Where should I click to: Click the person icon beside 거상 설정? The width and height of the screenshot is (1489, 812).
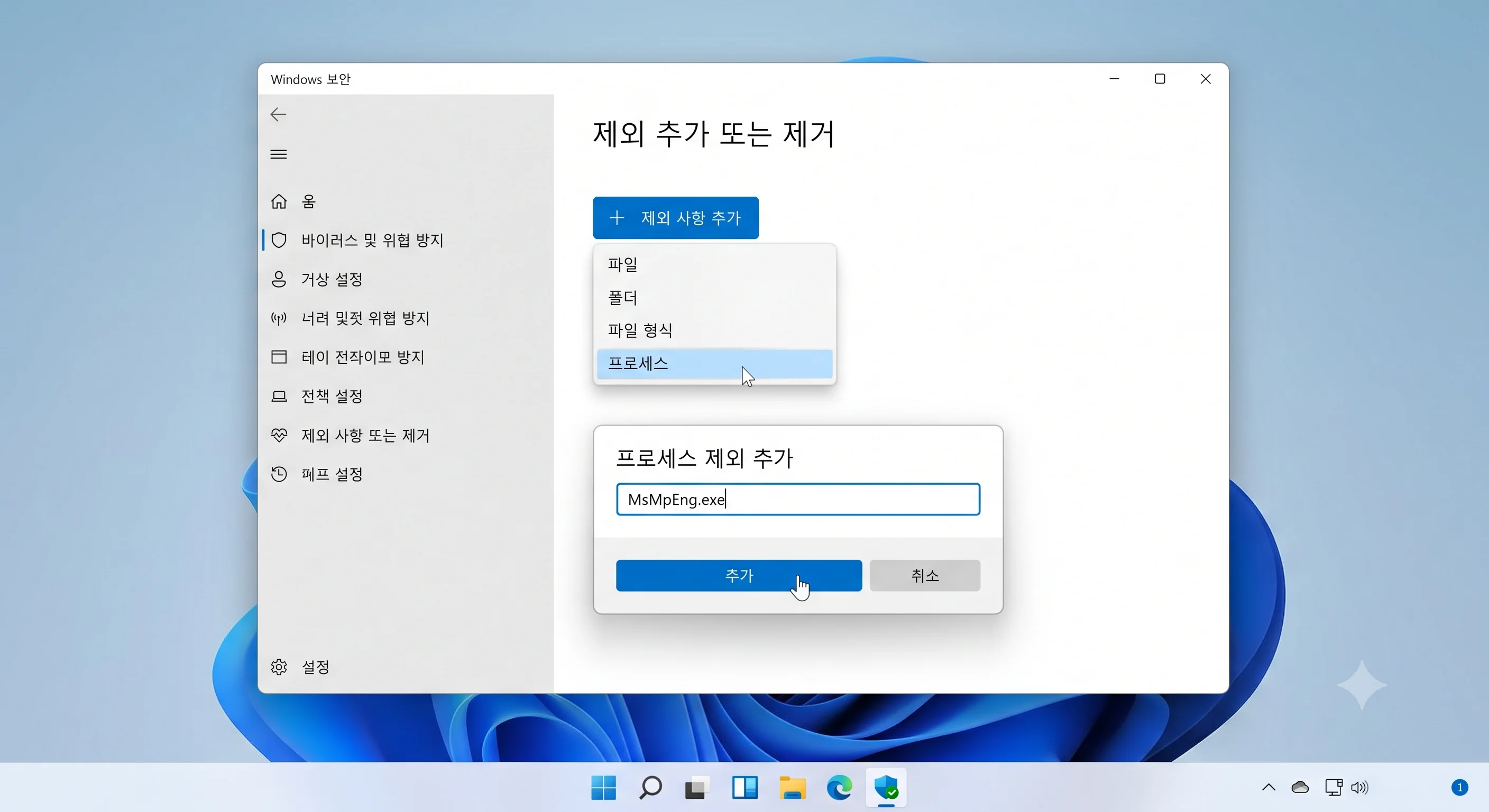click(279, 279)
